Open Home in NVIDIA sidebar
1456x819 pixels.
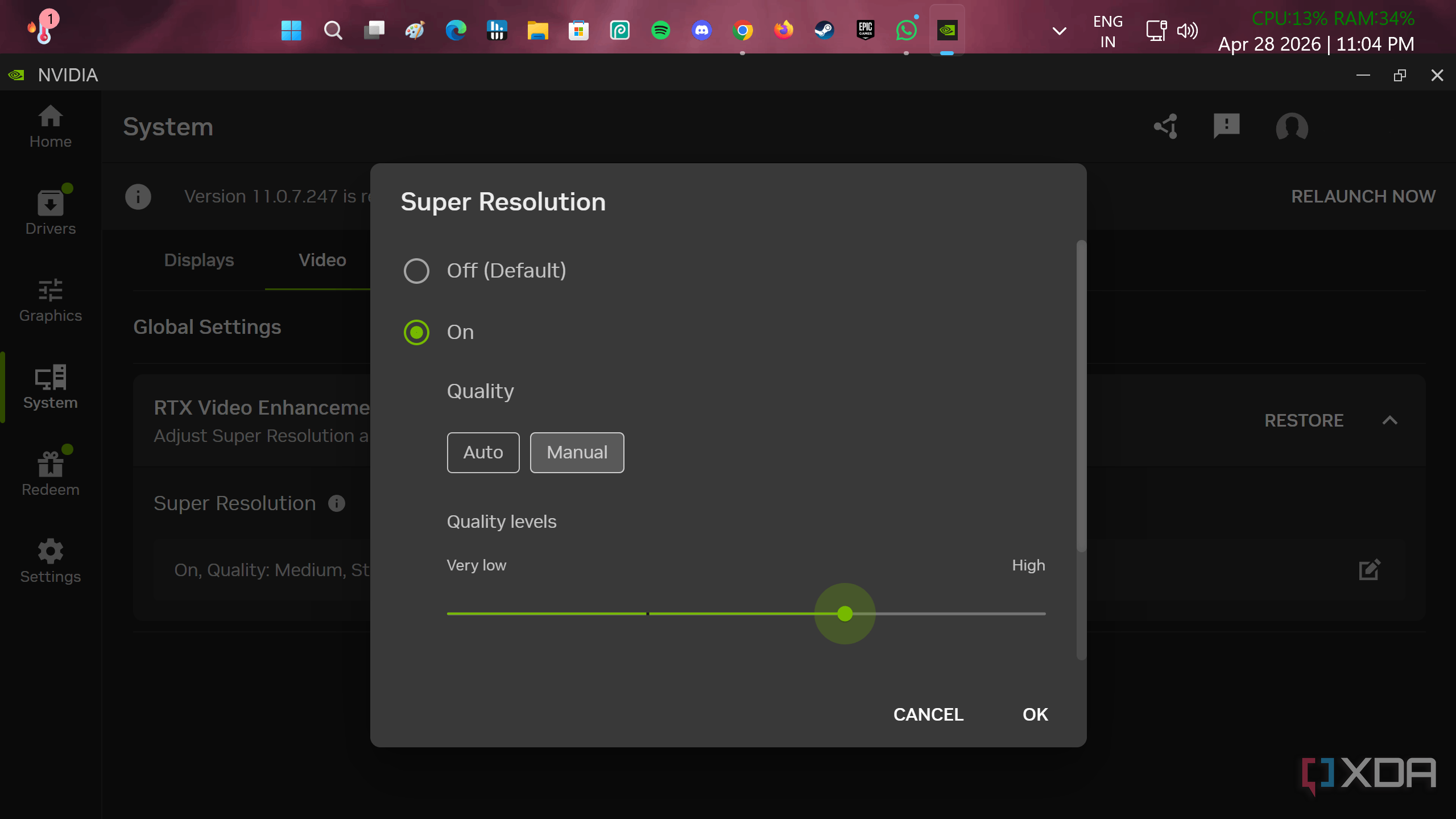point(51,127)
